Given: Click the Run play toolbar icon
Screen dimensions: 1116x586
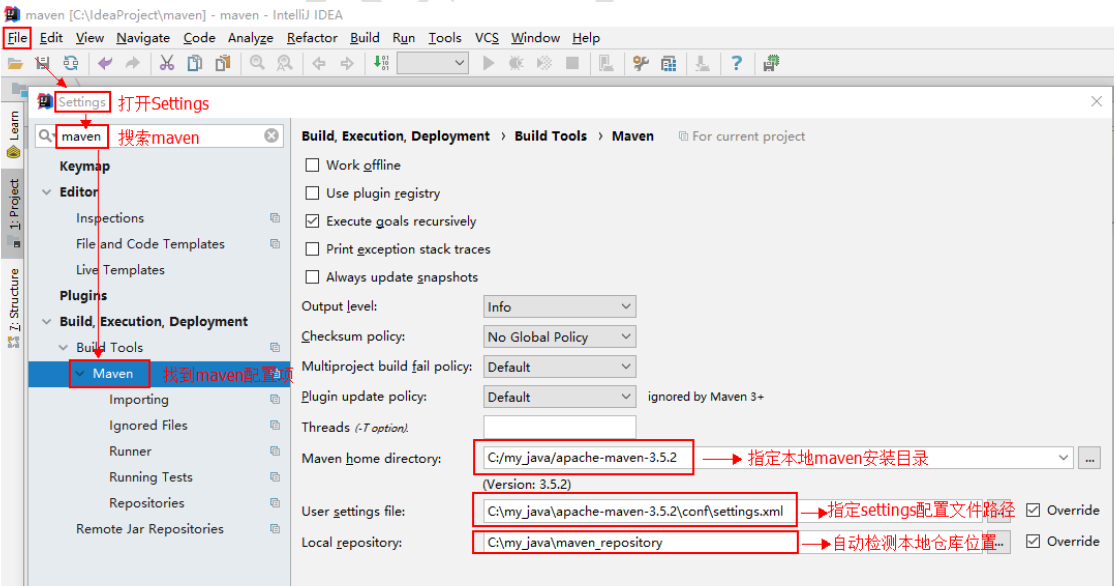Looking at the screenshot, I should tap(488, 63).
